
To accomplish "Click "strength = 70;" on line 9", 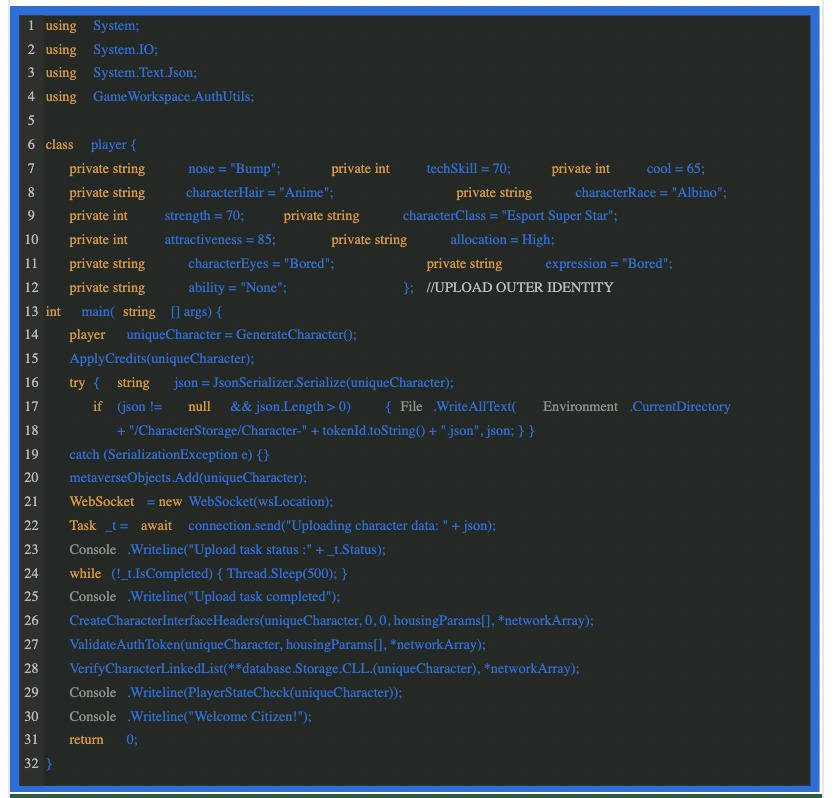I will coord(204,215).
